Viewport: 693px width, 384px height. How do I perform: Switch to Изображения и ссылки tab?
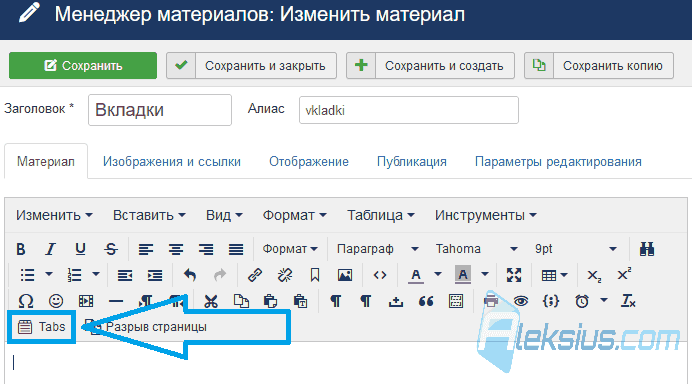tap(172, 162)
